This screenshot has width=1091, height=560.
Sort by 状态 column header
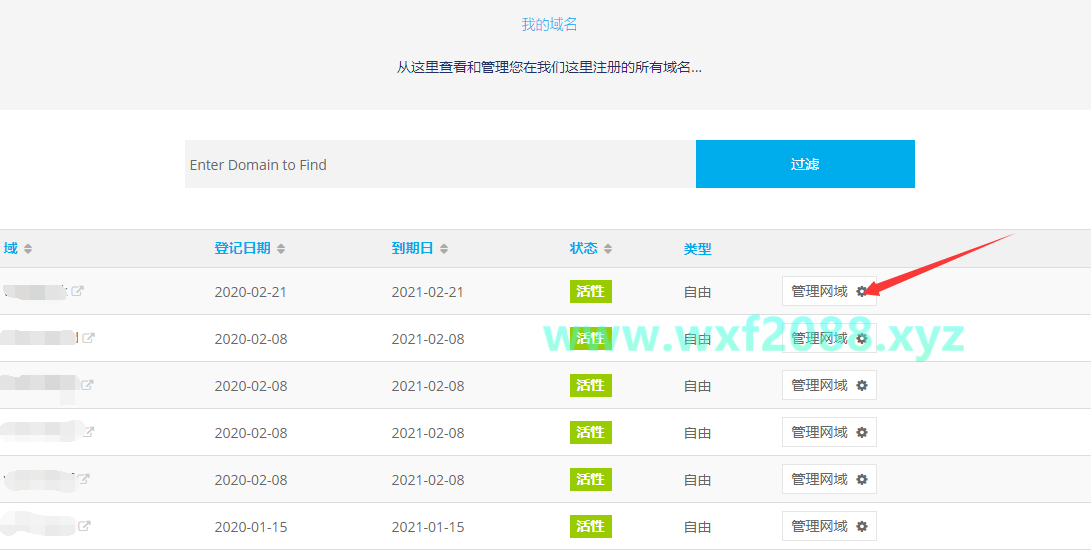pyautogui.click(x=583, y=248)
